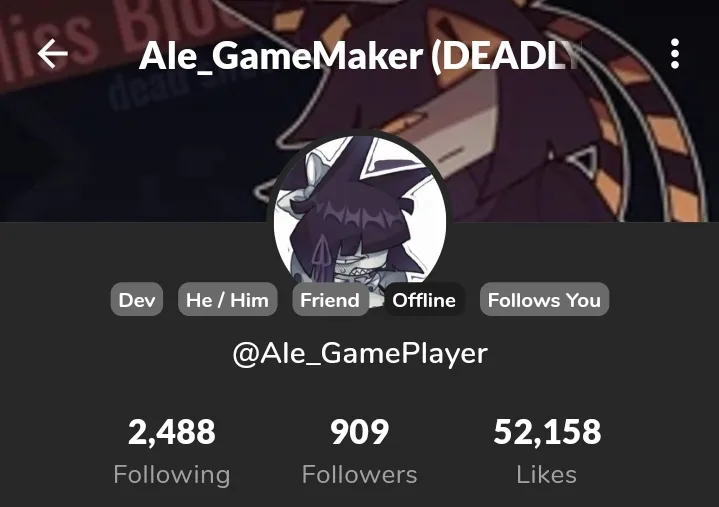The width and height of the screenshot is (719, 507).
Task: Tap the Ale_GameMaker profile title
Action: click(360, 56)
